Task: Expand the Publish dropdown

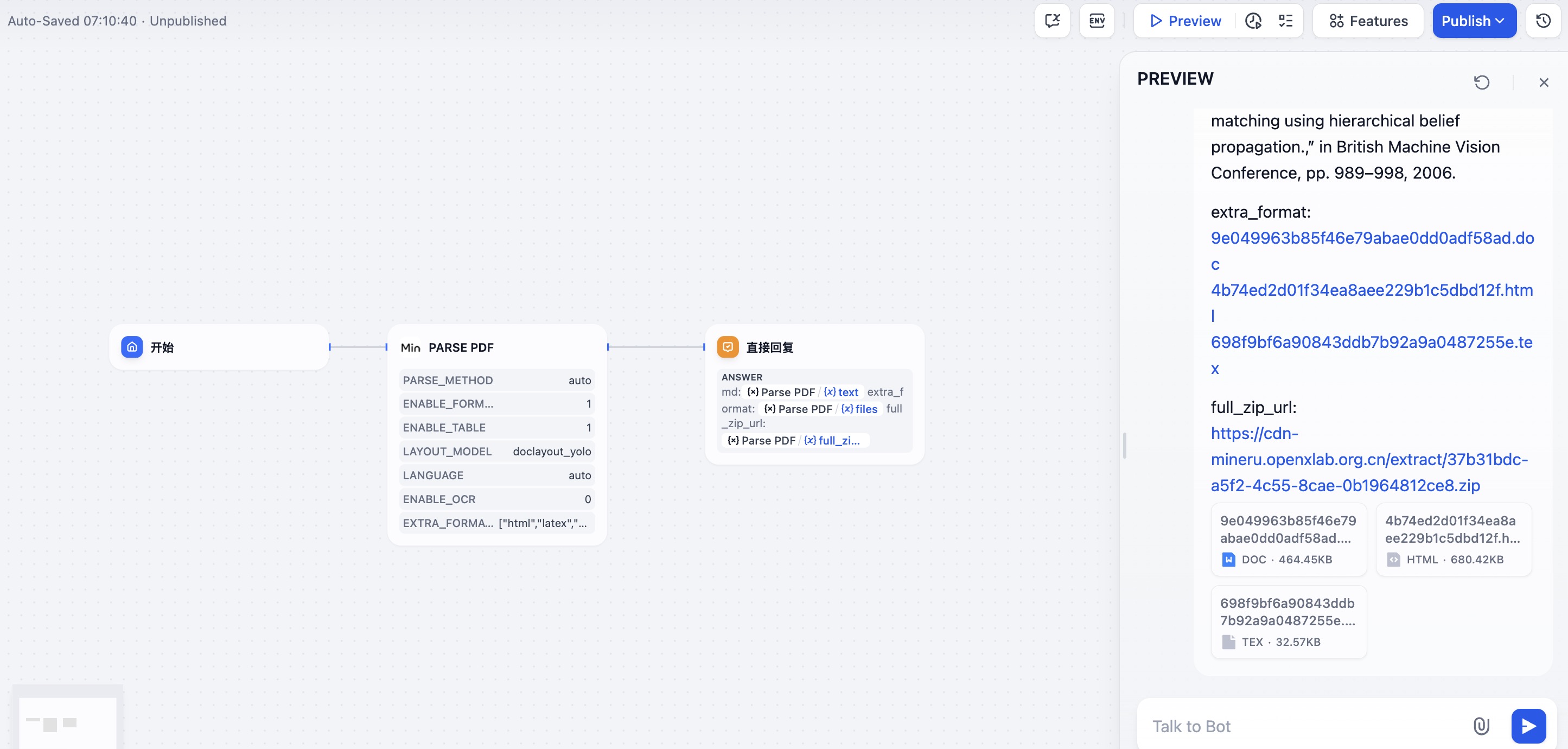Action: click(x=1474, y=21)
